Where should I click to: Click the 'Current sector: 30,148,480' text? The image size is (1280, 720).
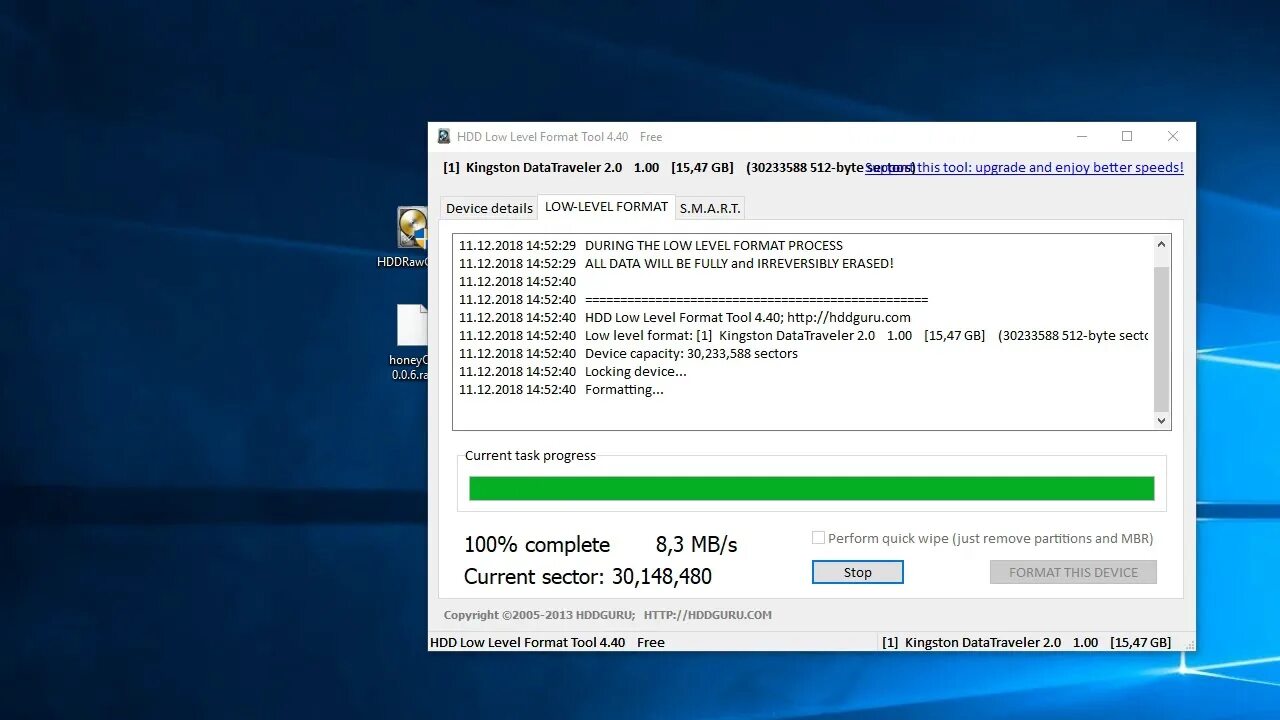point(588,577)
